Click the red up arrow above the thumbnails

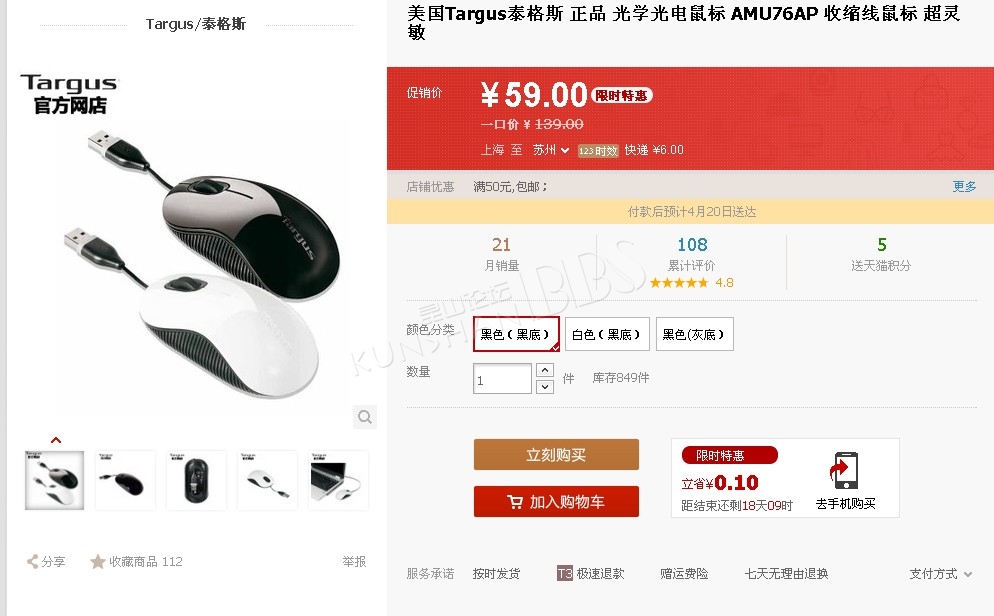click(x=56, y=440)
